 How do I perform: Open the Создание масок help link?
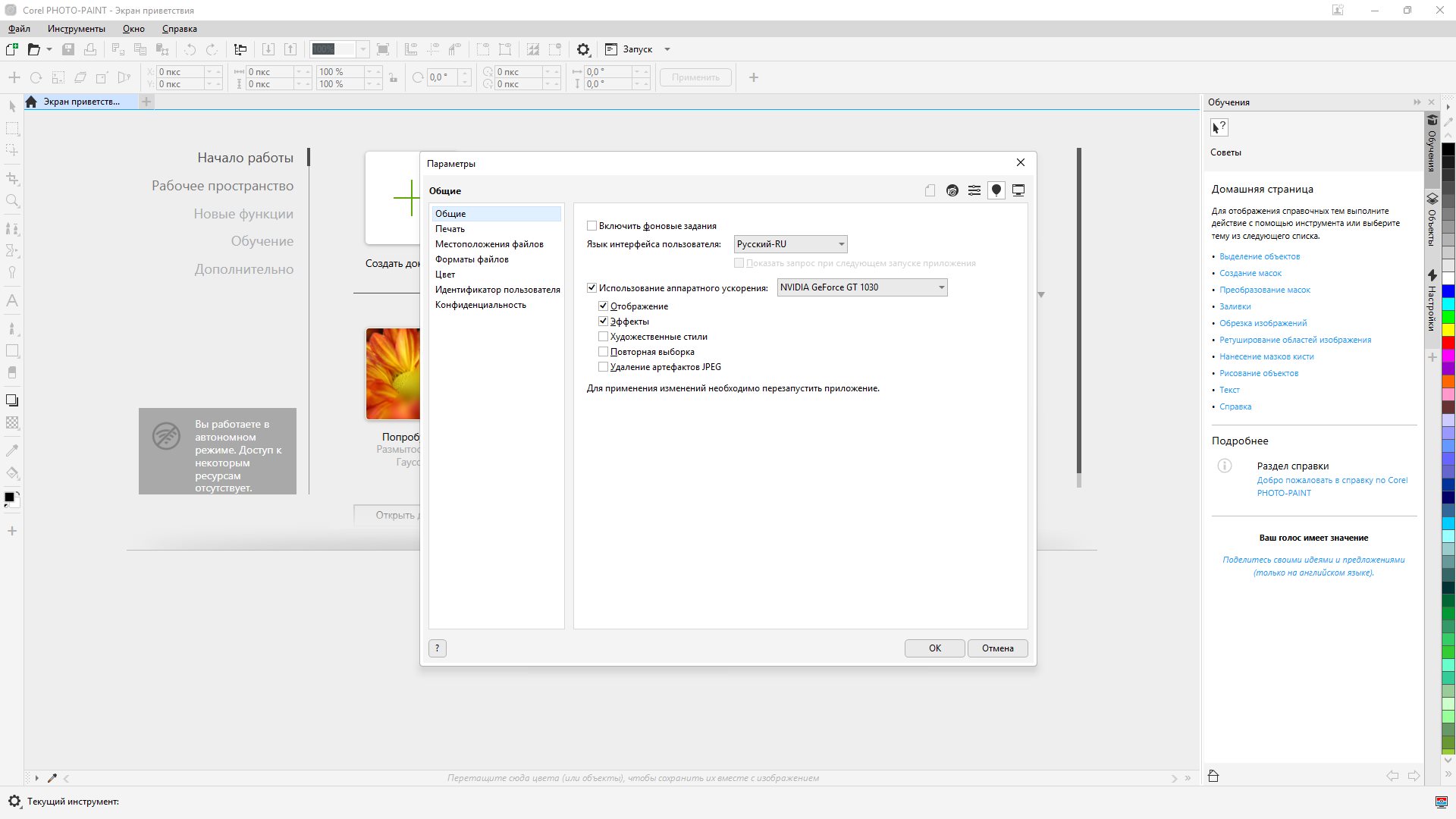click(1250, 273)
